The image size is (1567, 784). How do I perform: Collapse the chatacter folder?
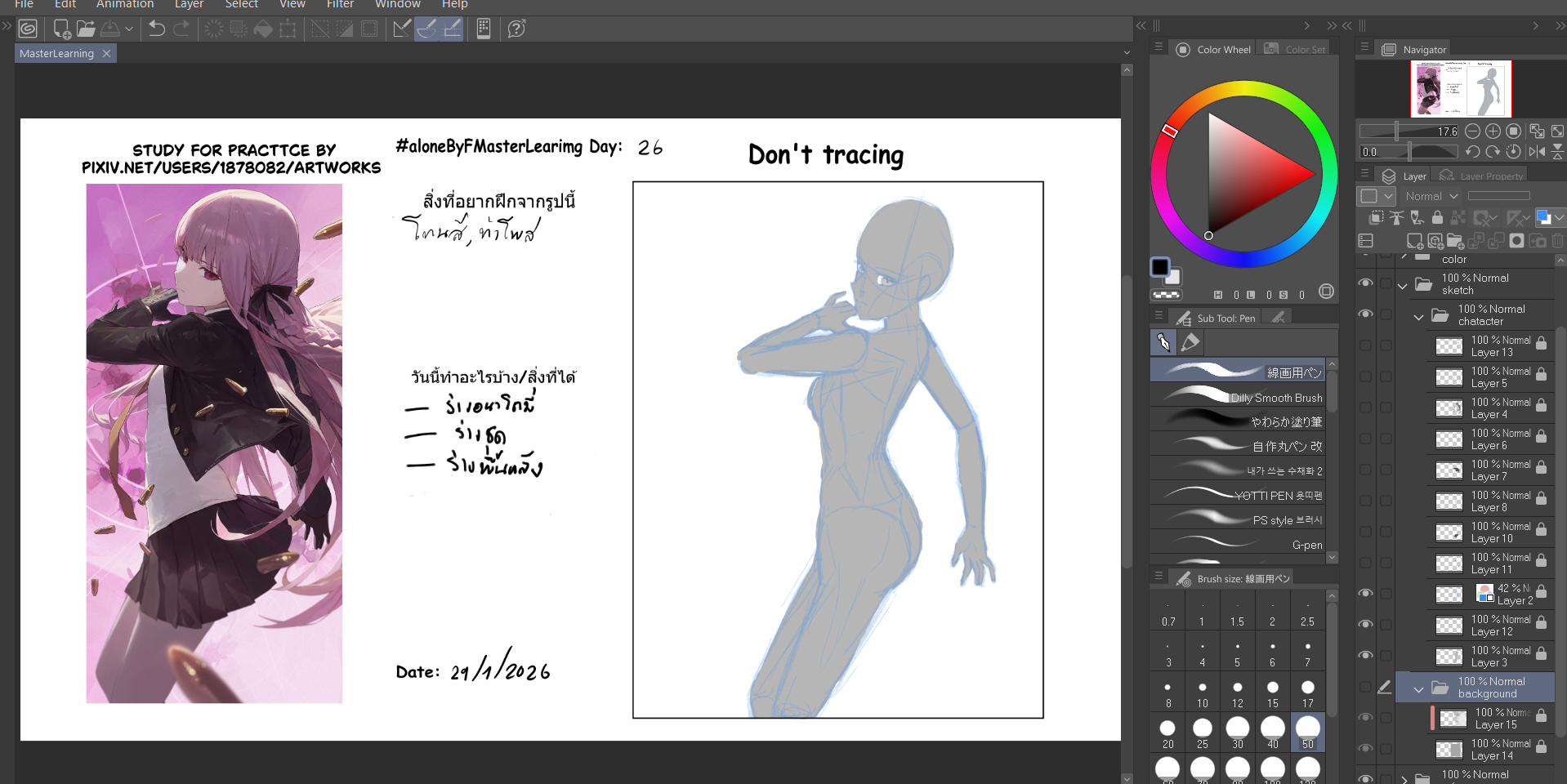[x=1418, y=317]
